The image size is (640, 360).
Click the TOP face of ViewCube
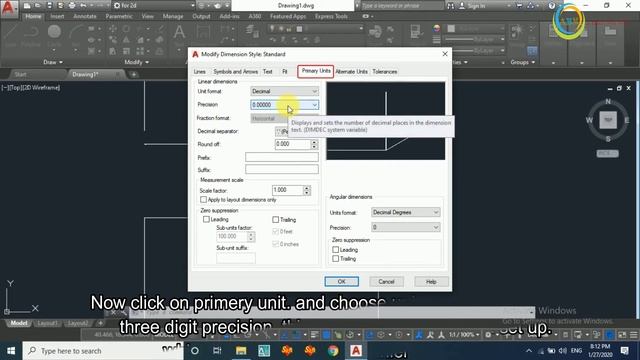[x=608, y=120]
